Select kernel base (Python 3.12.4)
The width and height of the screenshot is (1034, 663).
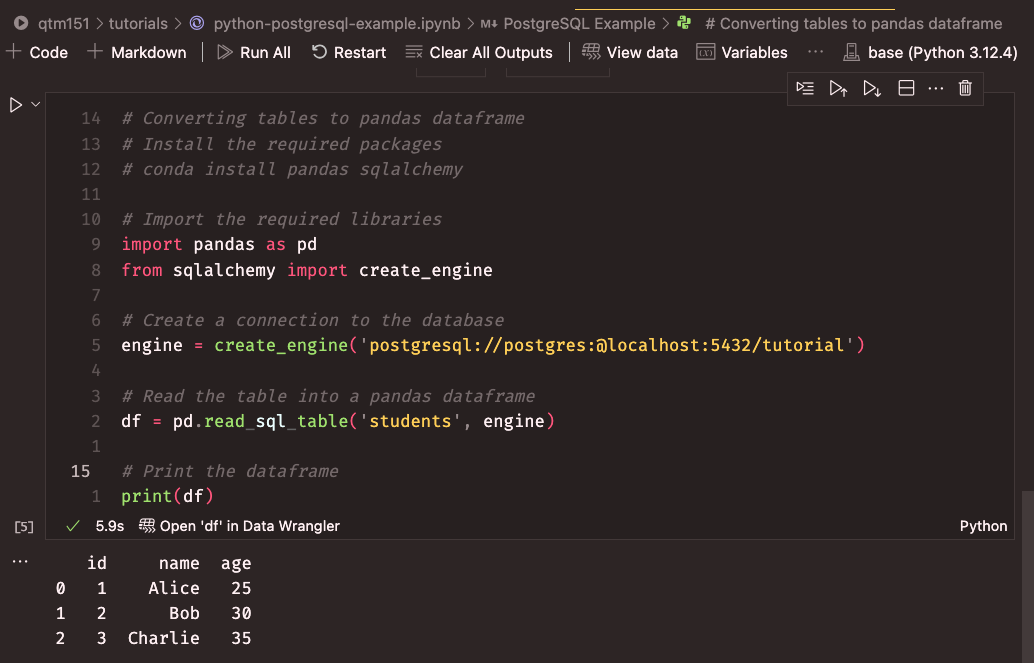(x=929, y=52)
